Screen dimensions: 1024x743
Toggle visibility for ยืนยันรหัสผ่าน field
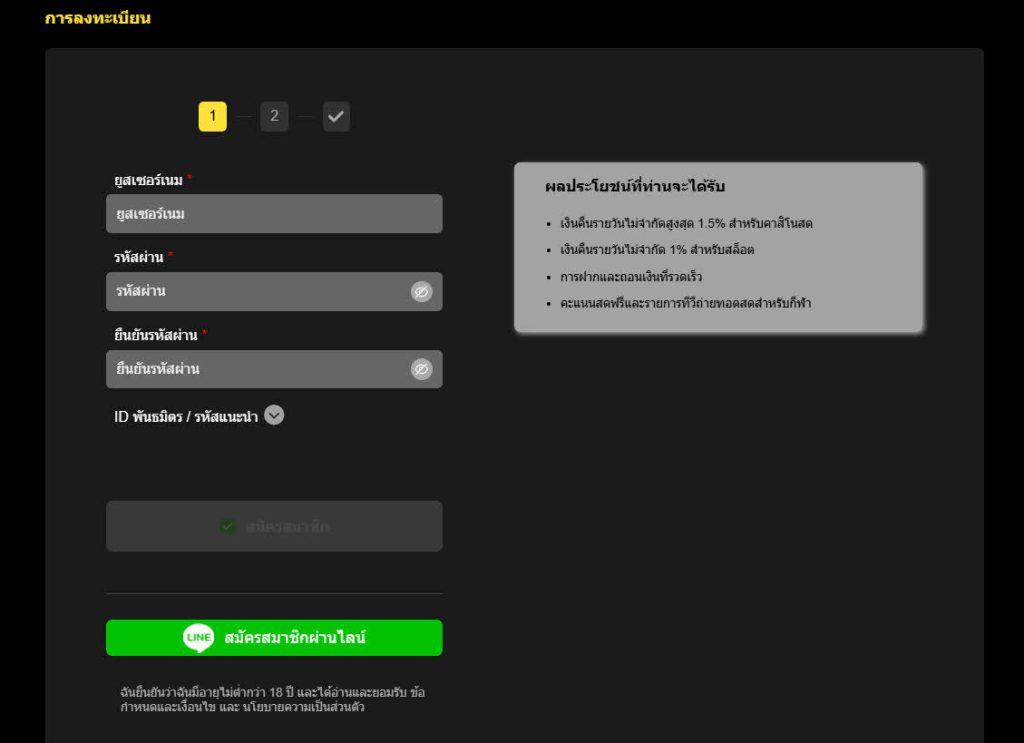pyautogui.click(x=421, y=370)
